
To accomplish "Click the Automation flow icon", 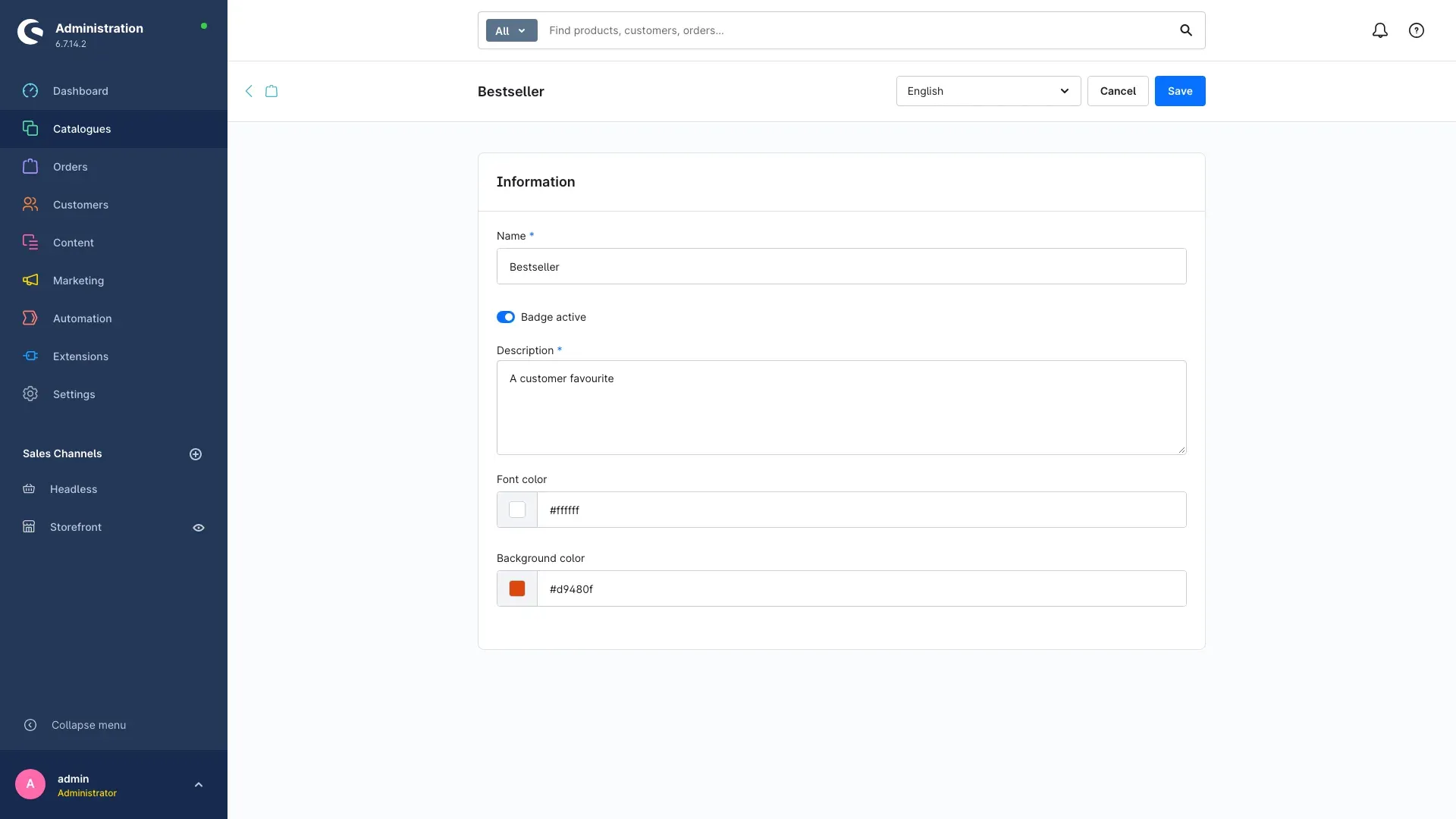I will click(30, 318).
